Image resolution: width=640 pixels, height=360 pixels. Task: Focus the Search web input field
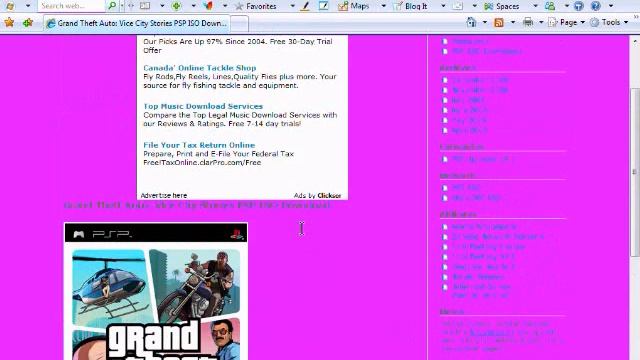72,6
